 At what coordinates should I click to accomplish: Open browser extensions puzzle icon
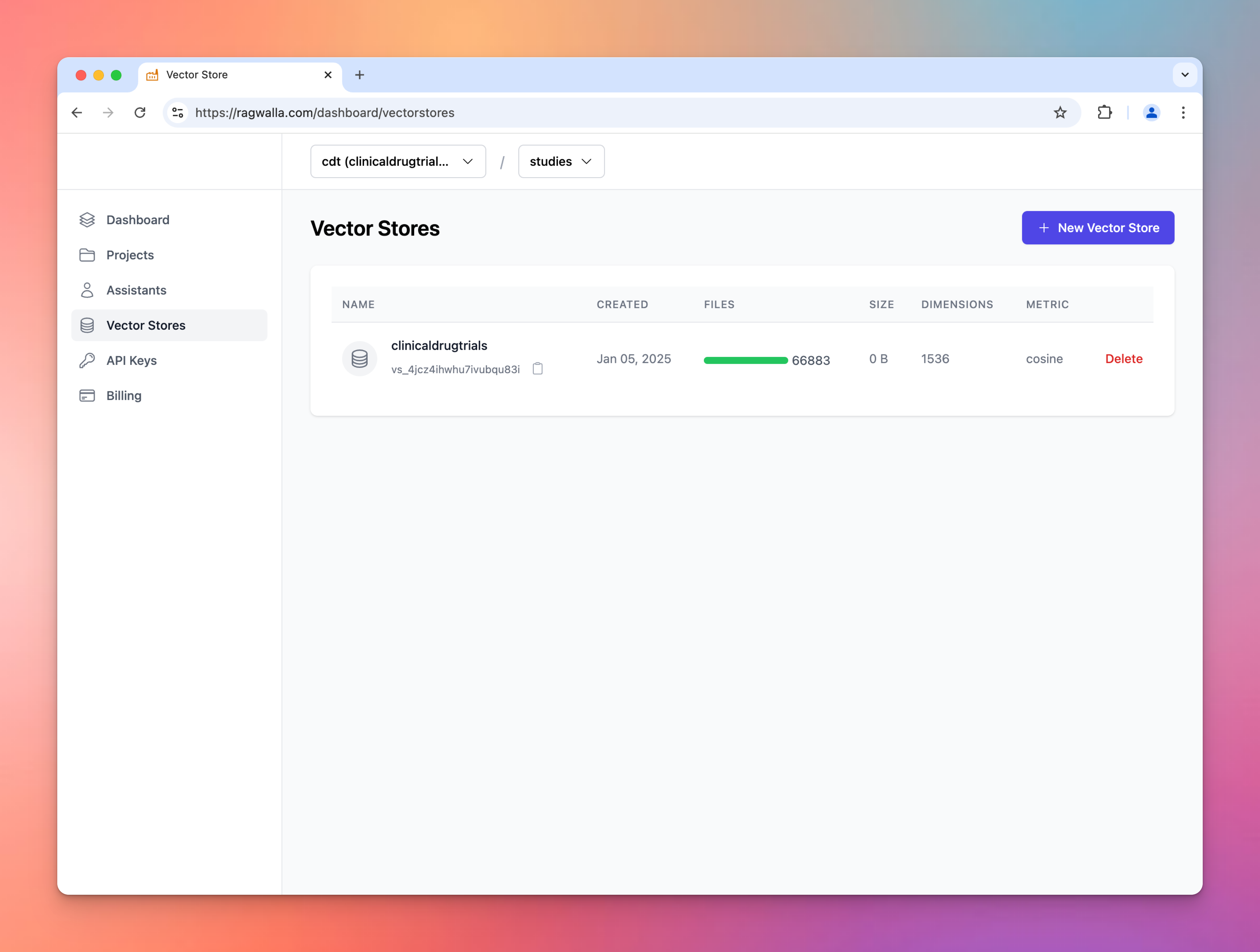coord(1105,113)
